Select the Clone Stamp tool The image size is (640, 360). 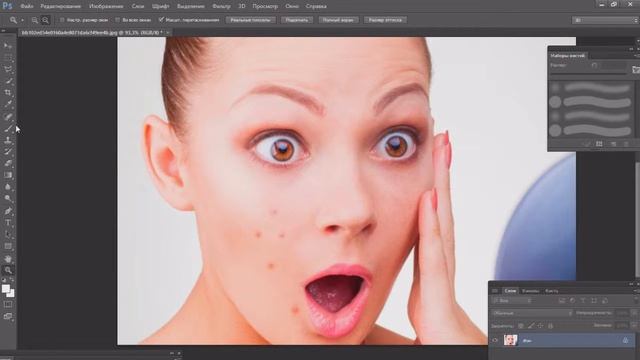pos(8,140)
